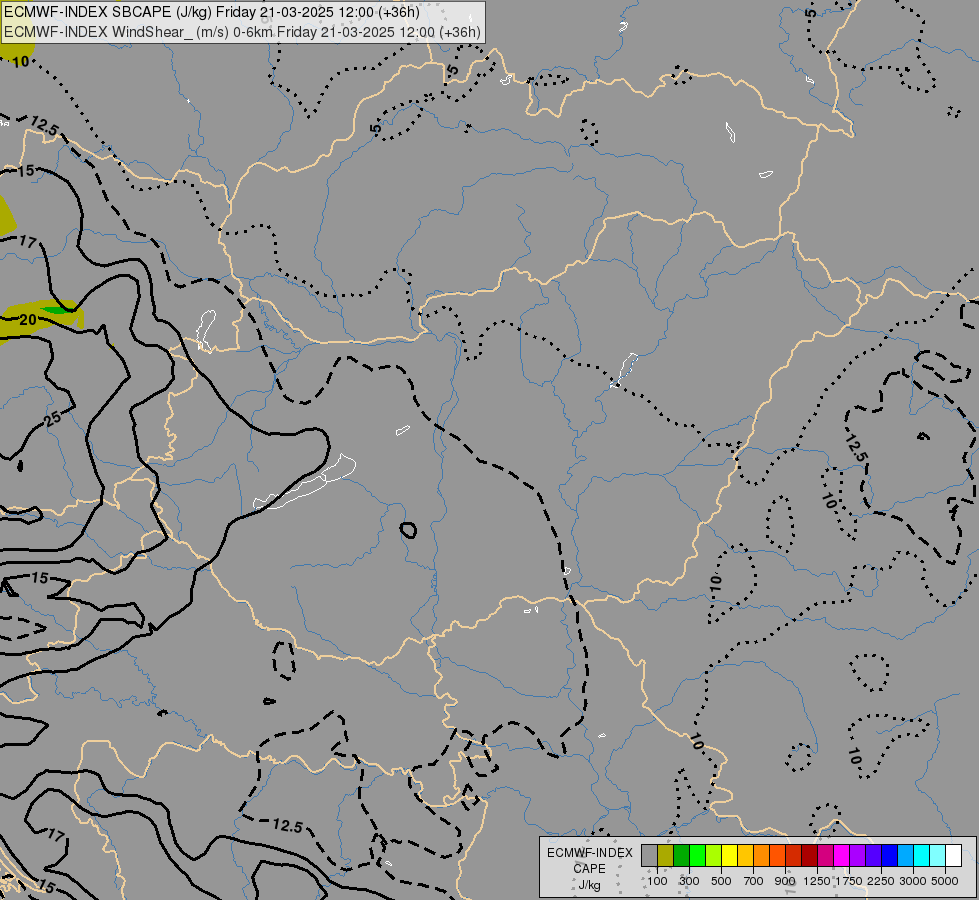979x900 pixels.
Task: Select the white swatch at the legend's end
Action: (x=954, y=856)
